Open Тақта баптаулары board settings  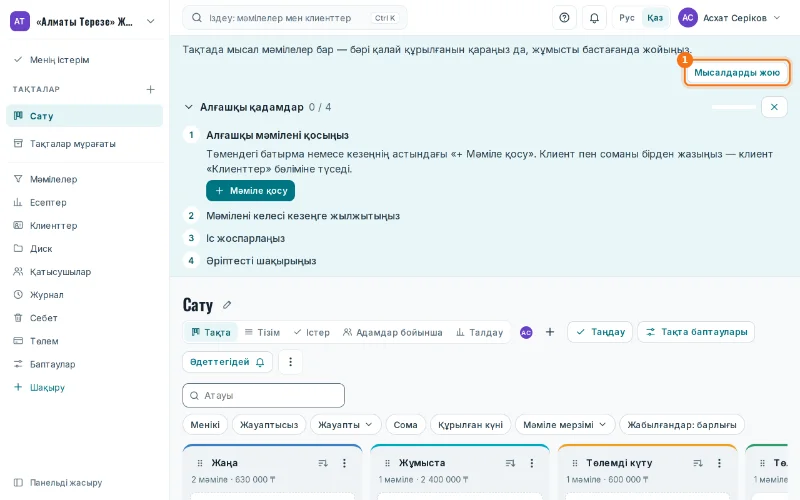pos(696,332)
